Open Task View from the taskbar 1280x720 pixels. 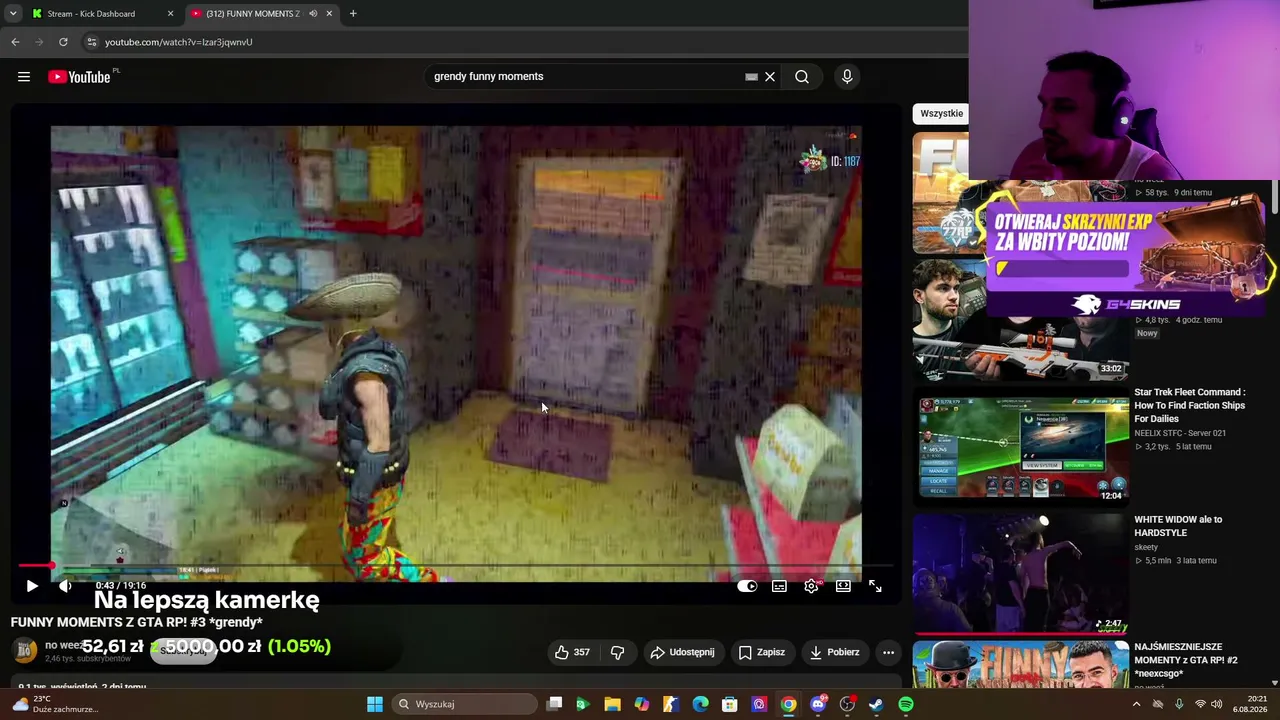[x=555, y=704]
